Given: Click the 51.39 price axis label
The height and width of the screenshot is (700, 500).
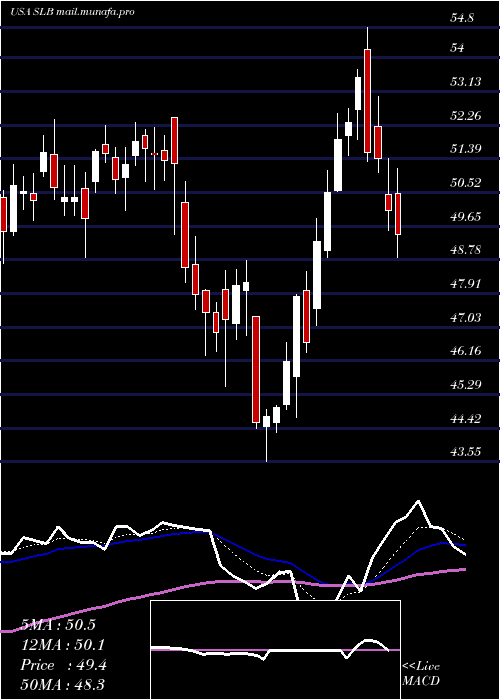Looking at the screenshot, I should pyautogui.click(x=465, y=148).
